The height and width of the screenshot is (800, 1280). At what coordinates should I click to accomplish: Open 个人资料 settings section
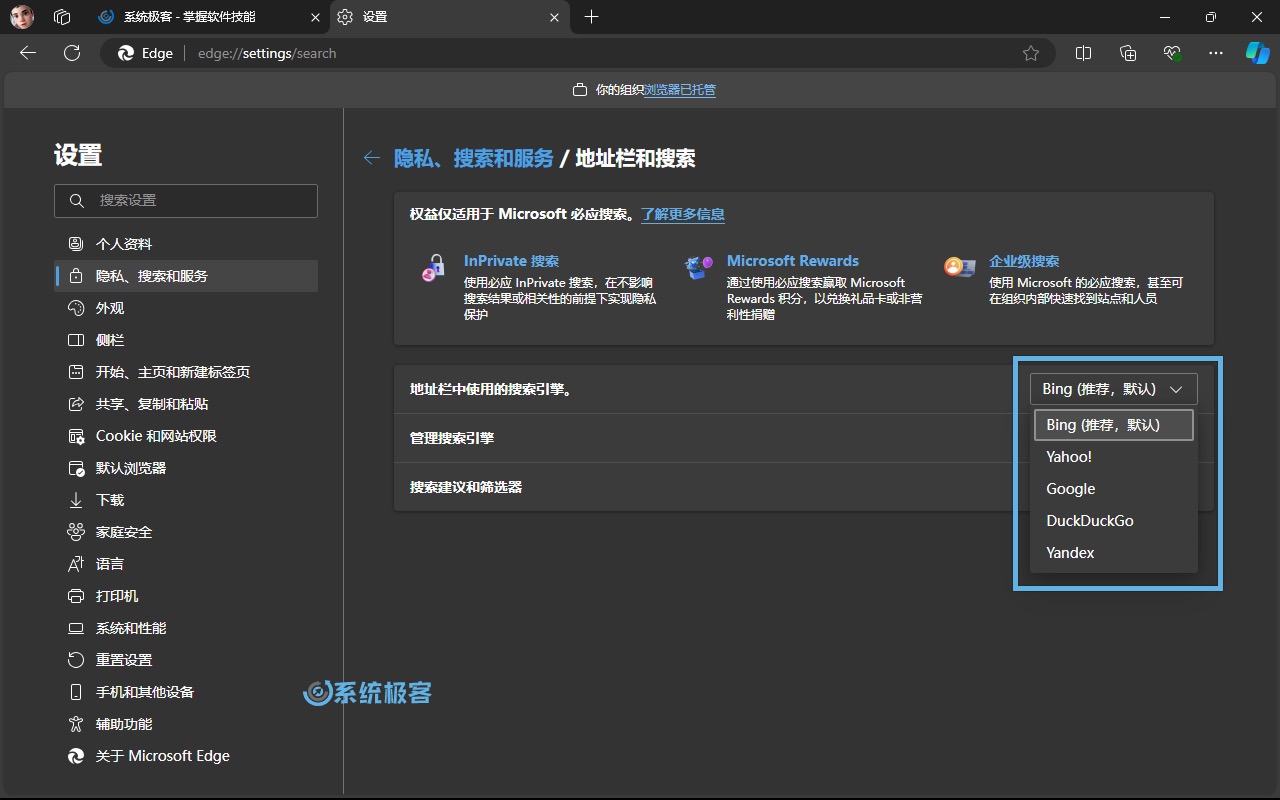(186, 244)
